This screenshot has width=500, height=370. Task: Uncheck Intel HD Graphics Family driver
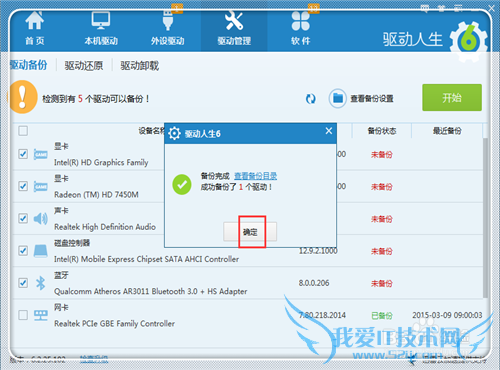[x=23, y=154]
